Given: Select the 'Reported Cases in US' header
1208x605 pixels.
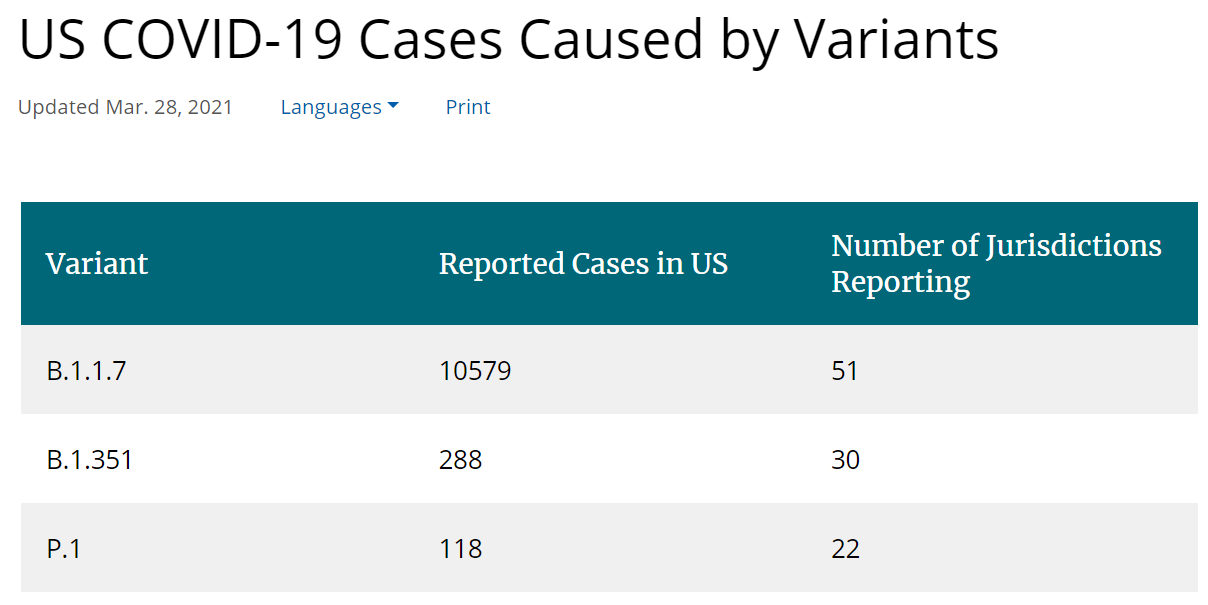Looking at the screenshot, I should click(x=583, y=264).
